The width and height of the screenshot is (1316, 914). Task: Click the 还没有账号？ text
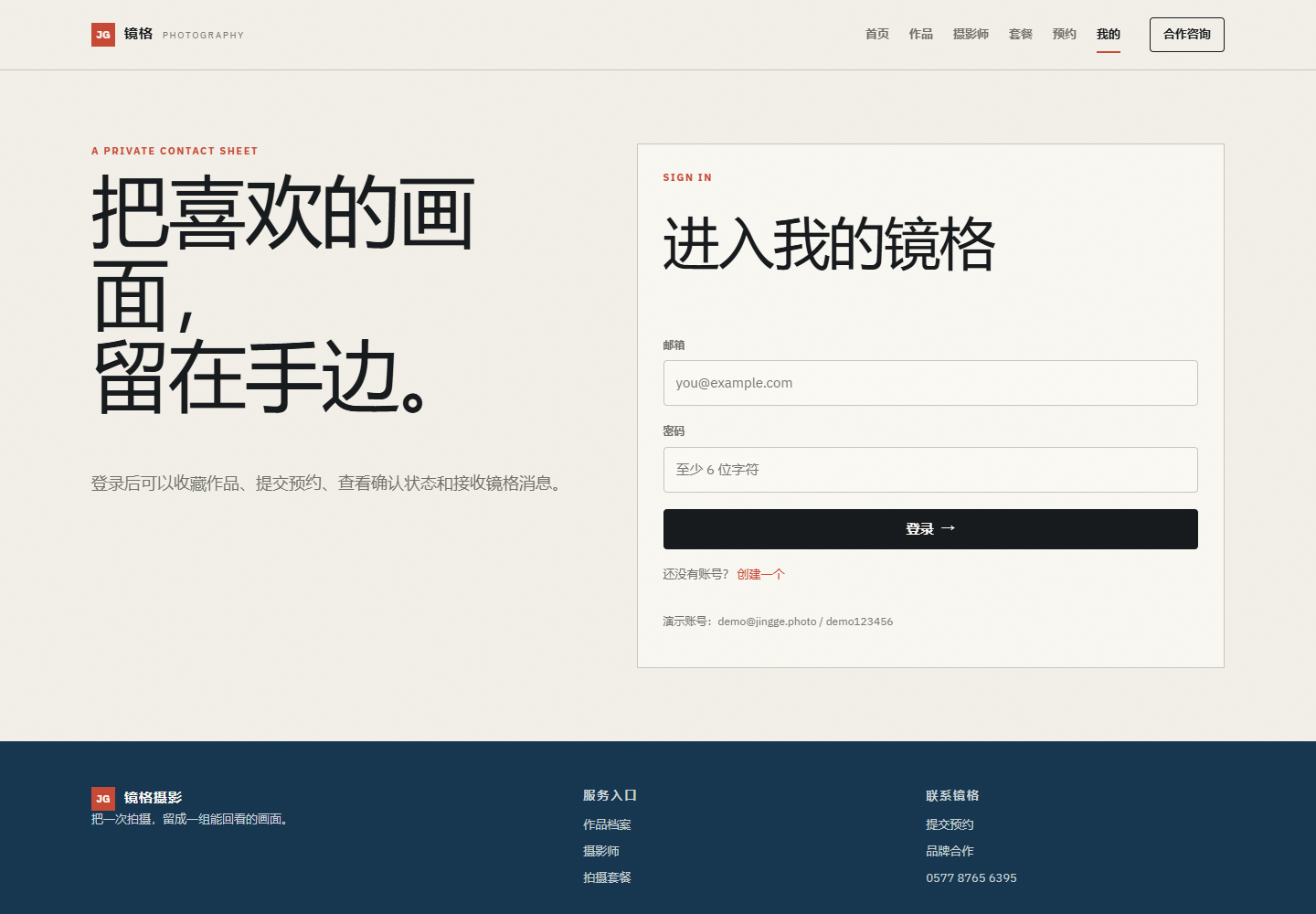click(x=696, y=574)
